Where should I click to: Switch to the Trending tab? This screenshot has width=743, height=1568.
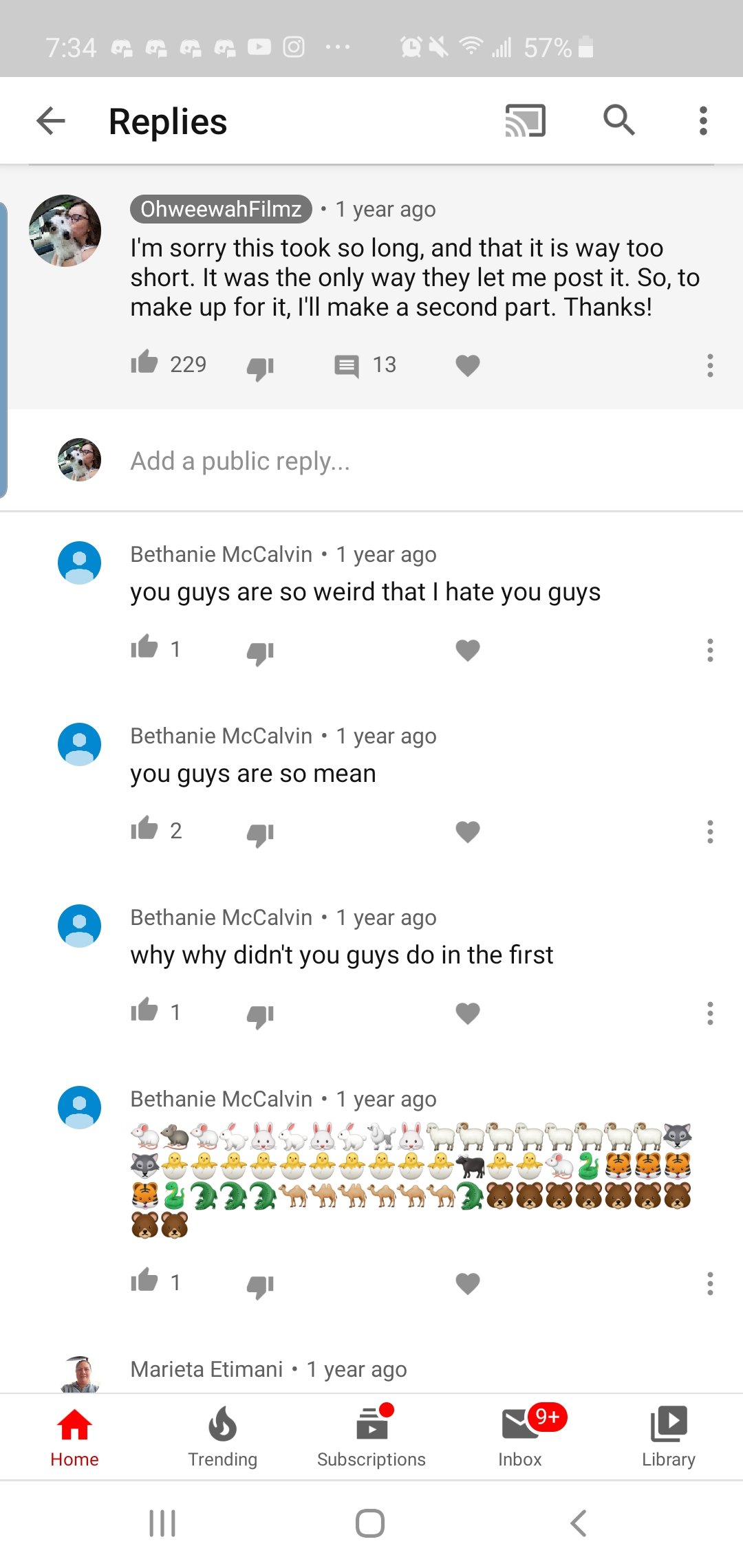pyautogui.click(x=223, y=1436)
